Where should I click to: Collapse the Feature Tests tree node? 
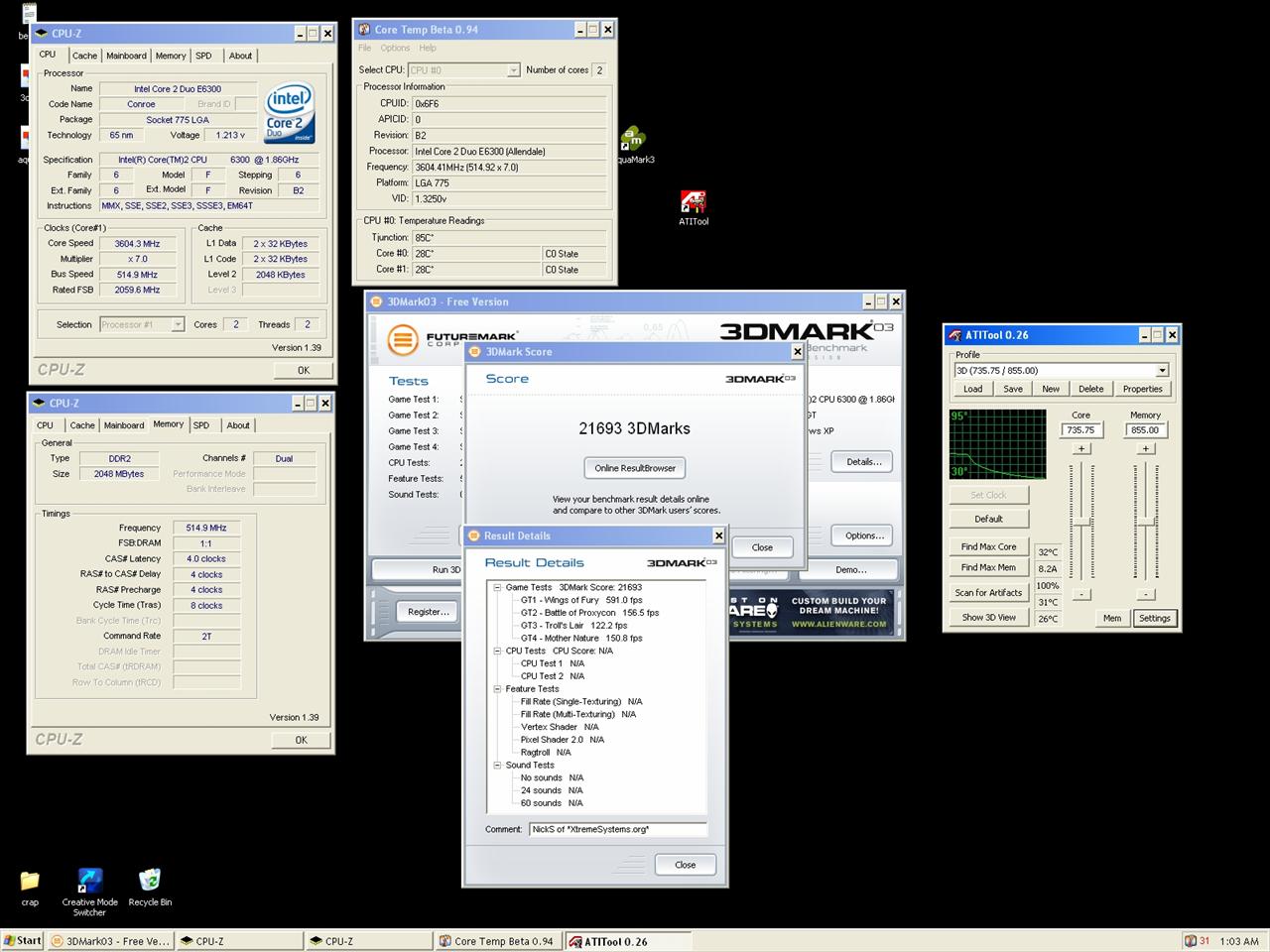(x=497, y=688)
